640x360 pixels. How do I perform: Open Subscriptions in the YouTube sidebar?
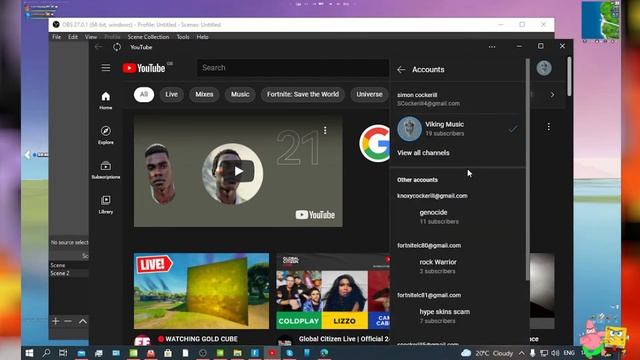click(106, 170)
